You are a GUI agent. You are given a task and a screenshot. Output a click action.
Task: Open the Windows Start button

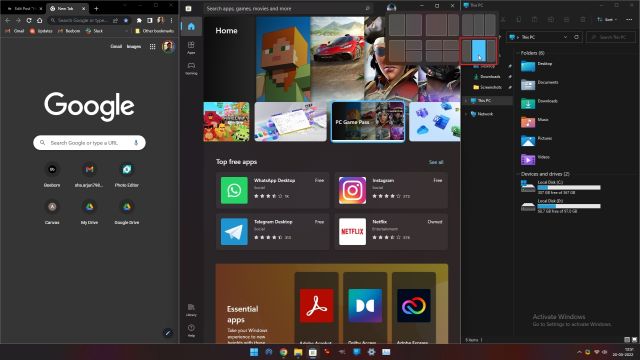coord(254,352)
